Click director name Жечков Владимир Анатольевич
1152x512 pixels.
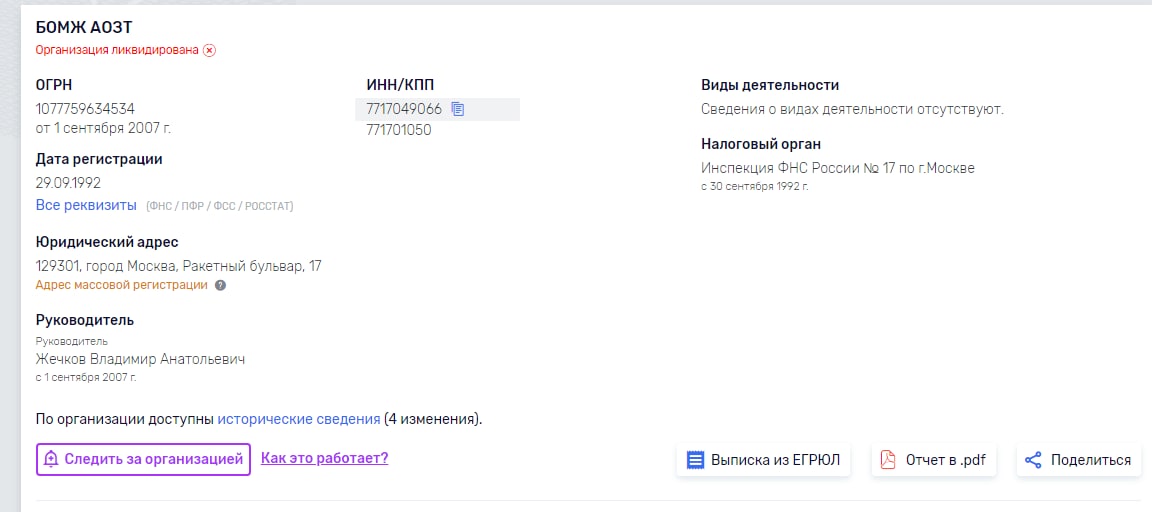pyautogui.click(x=140, y=359)
